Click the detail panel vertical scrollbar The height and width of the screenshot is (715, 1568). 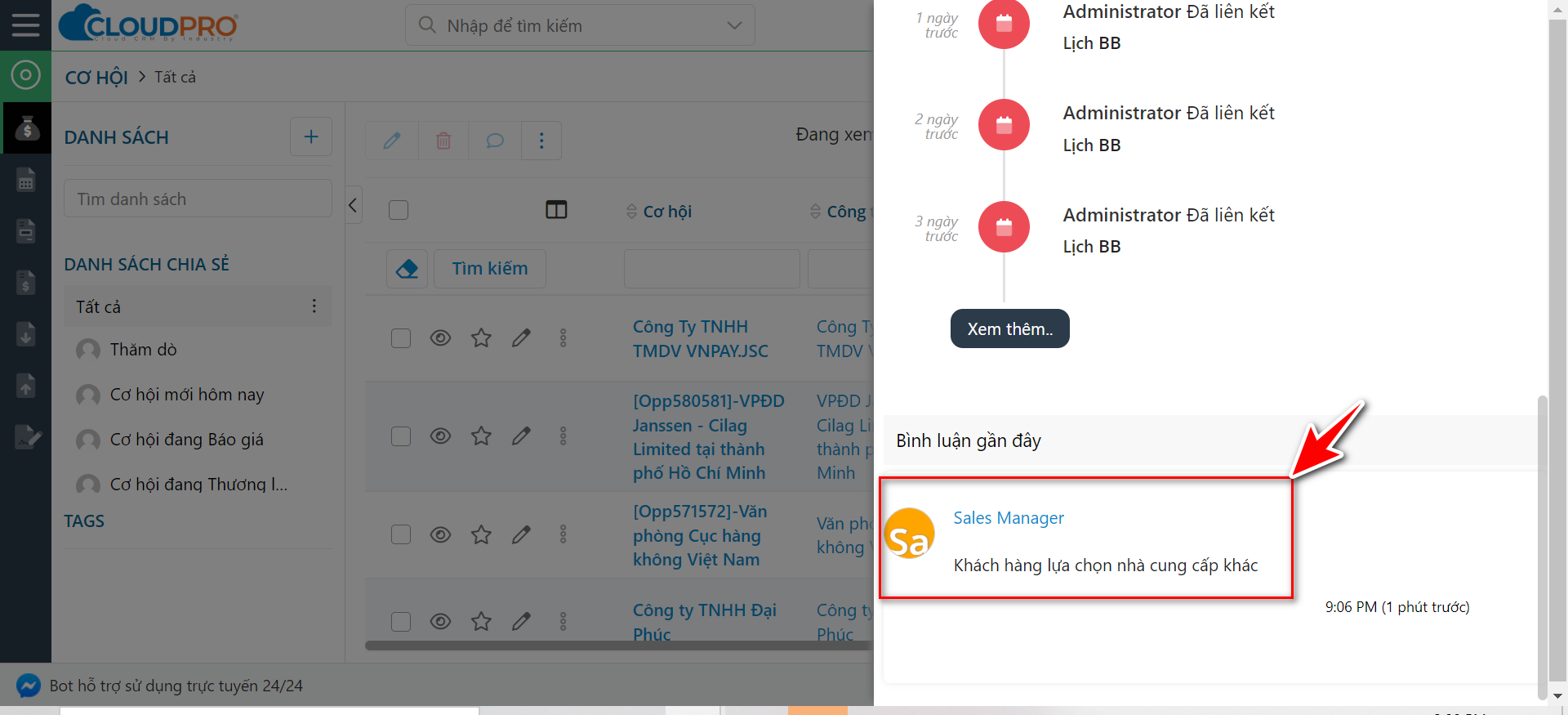pos(1542,546)
